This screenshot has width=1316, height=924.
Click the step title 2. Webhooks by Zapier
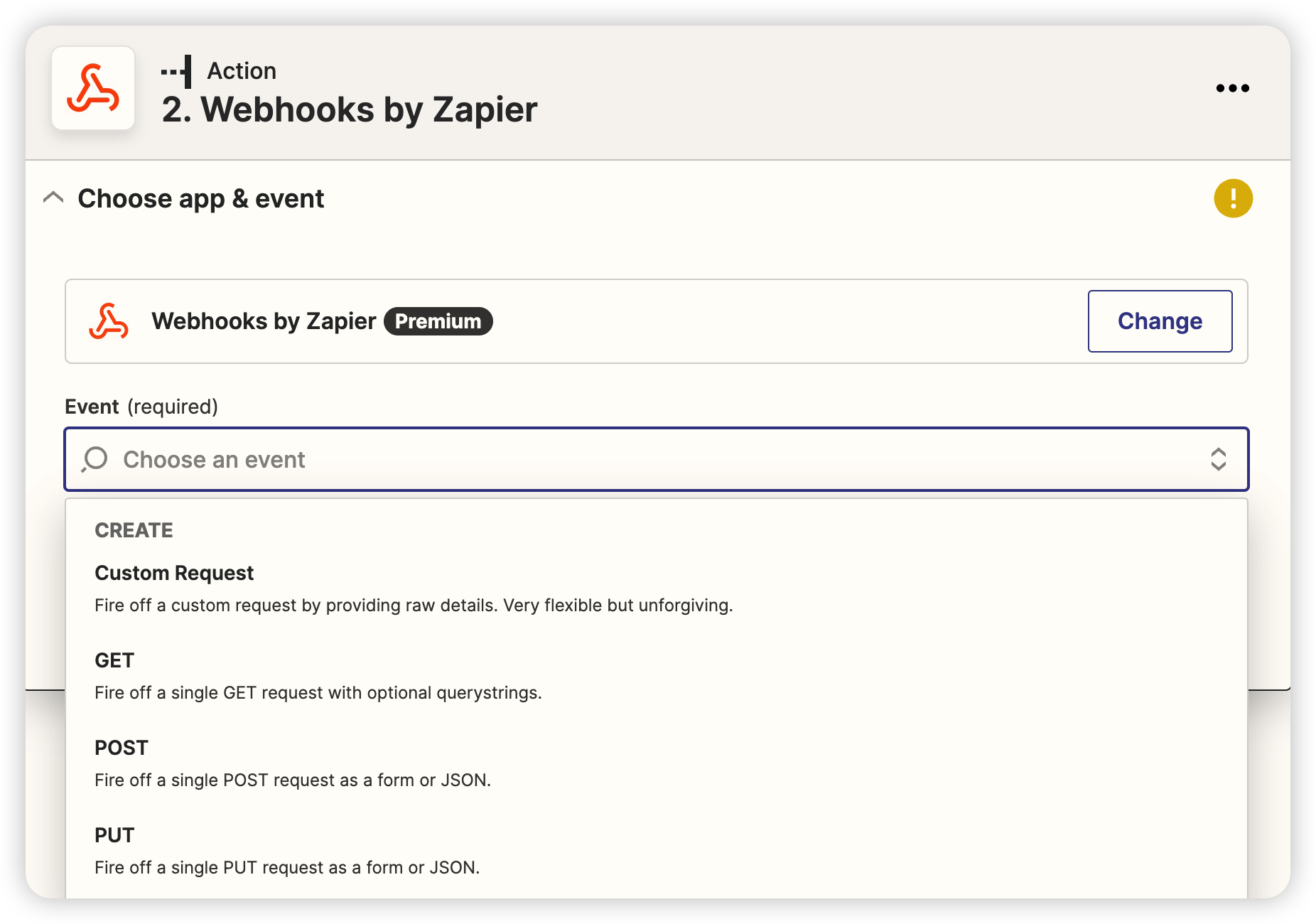point(349,109)
